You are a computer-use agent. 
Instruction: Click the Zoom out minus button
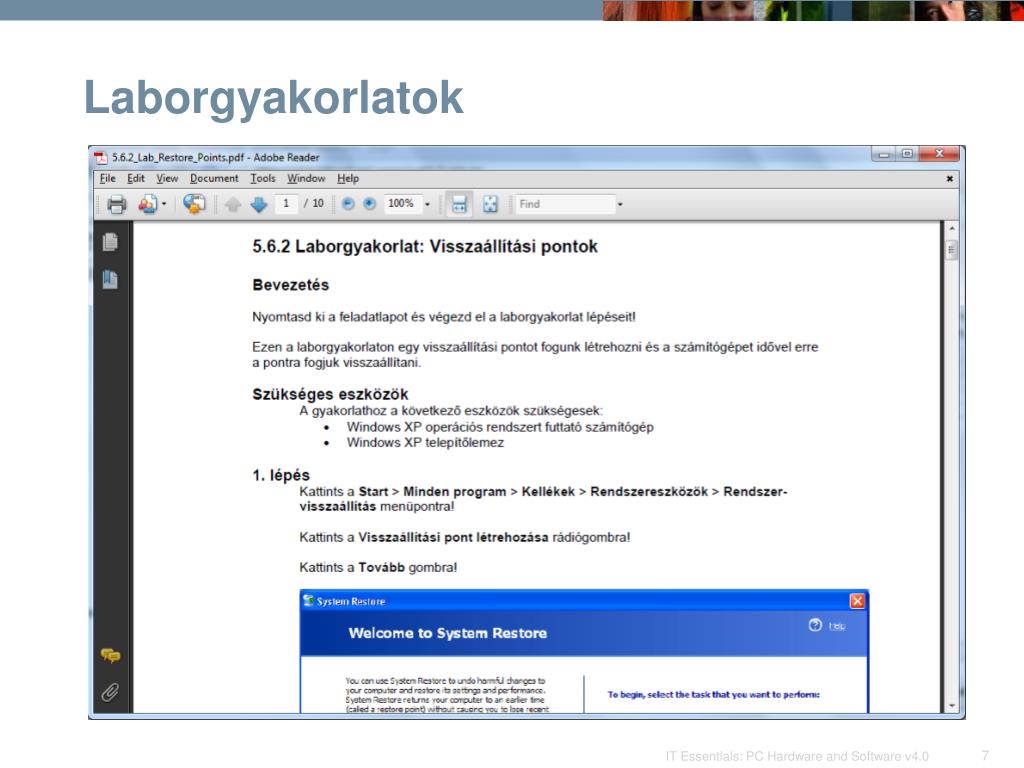click(x=348, y=204)
